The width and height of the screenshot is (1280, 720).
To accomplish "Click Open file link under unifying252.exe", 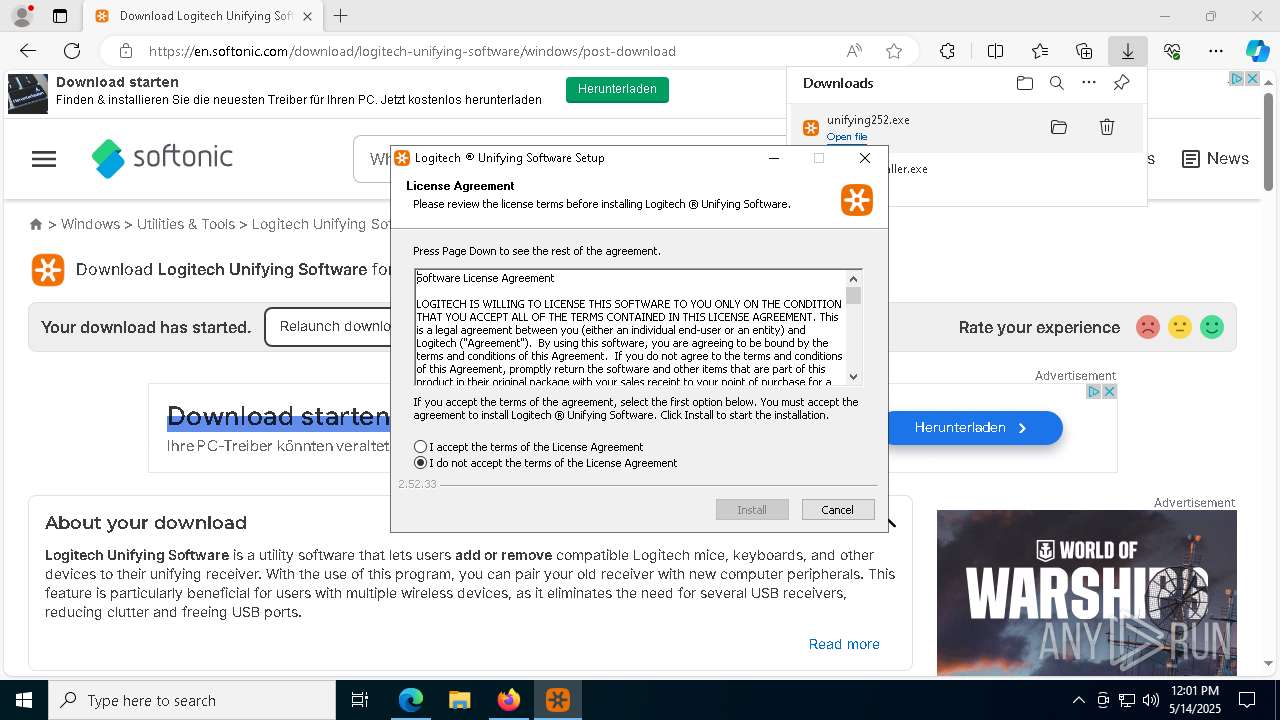I will click(846, 137).
